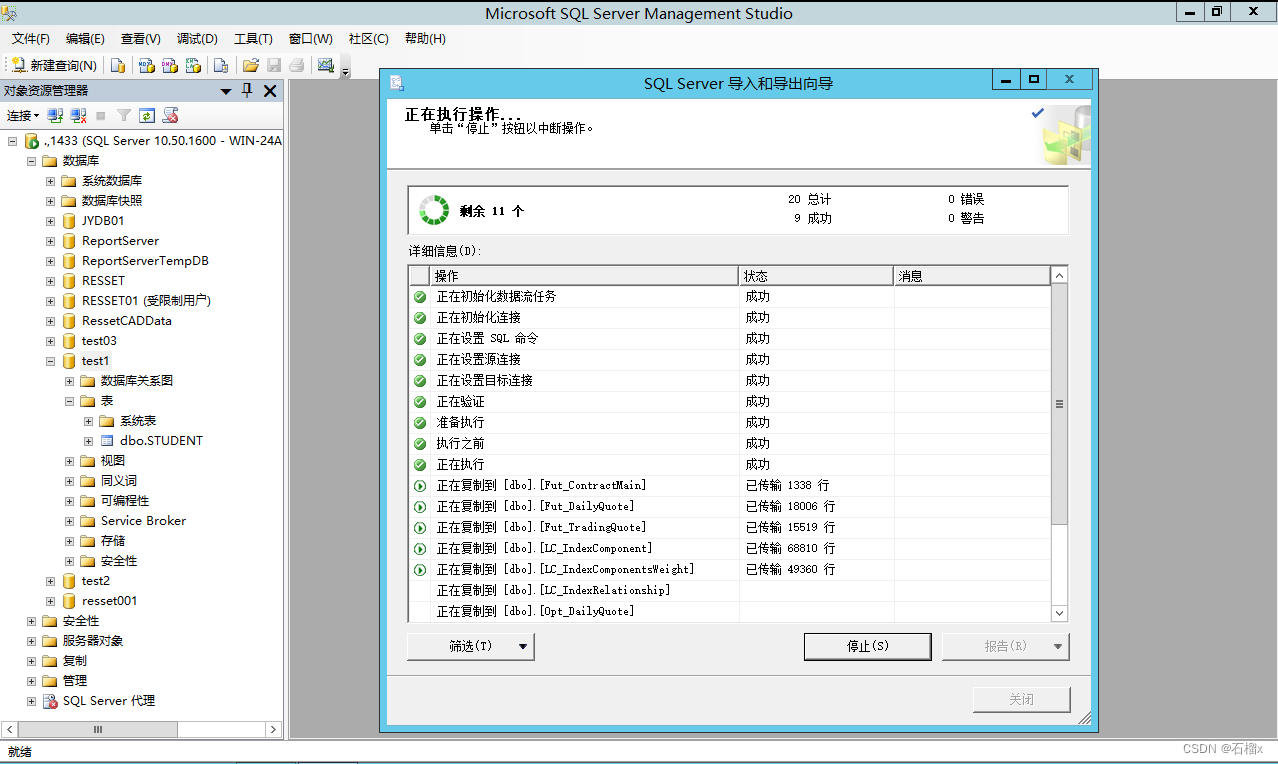
Task: Open the 编辑(E) menu
Action: click(85, 39)
